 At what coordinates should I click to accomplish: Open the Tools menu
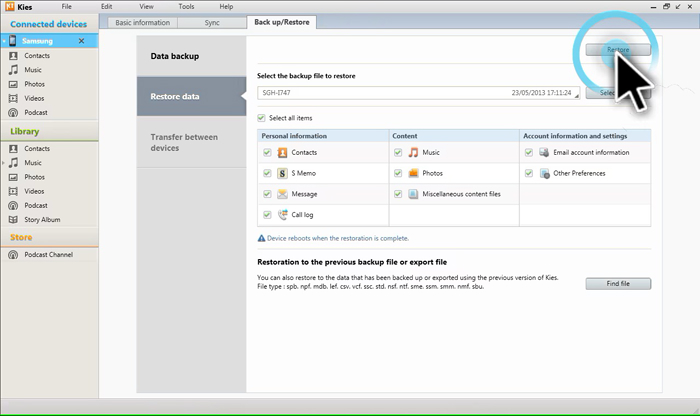click(186, 6)
